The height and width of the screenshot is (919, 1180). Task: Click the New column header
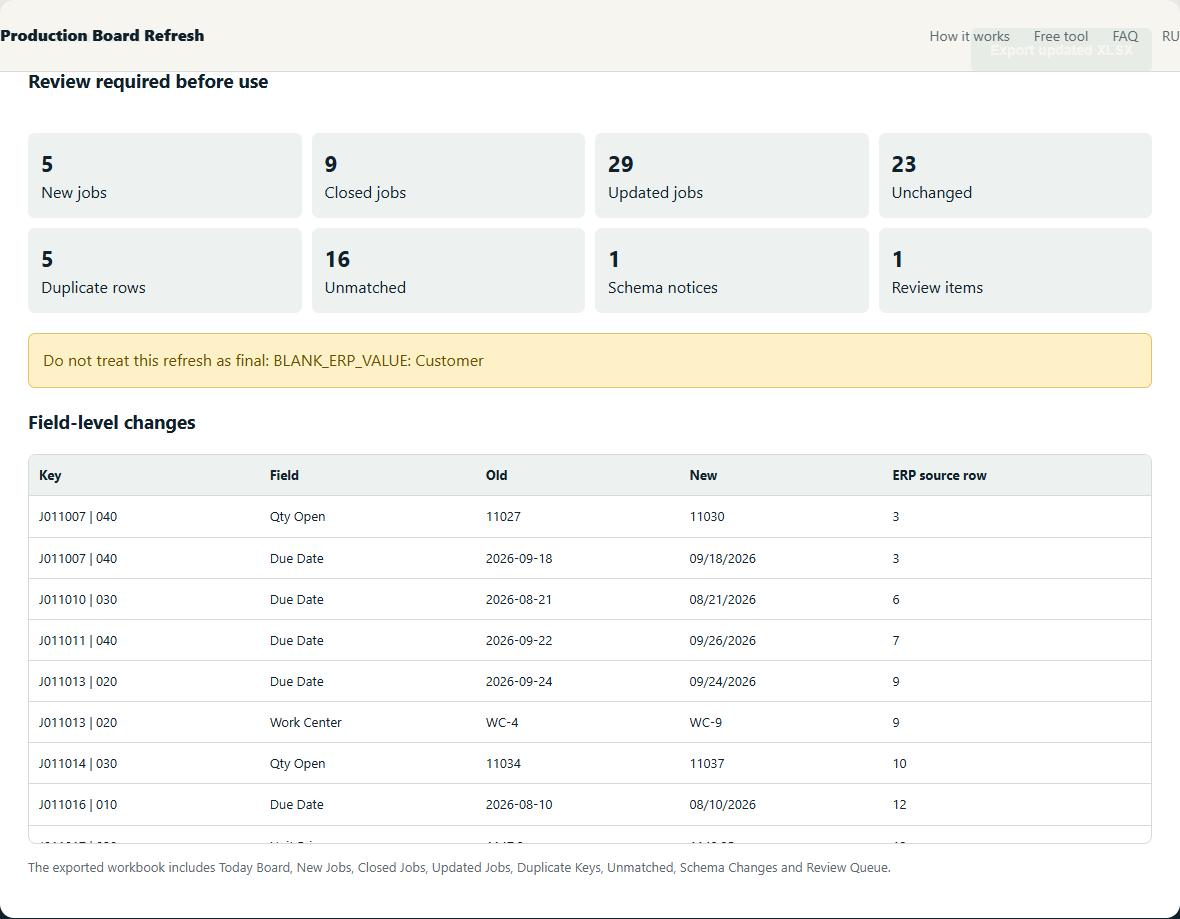pos(703,475)
